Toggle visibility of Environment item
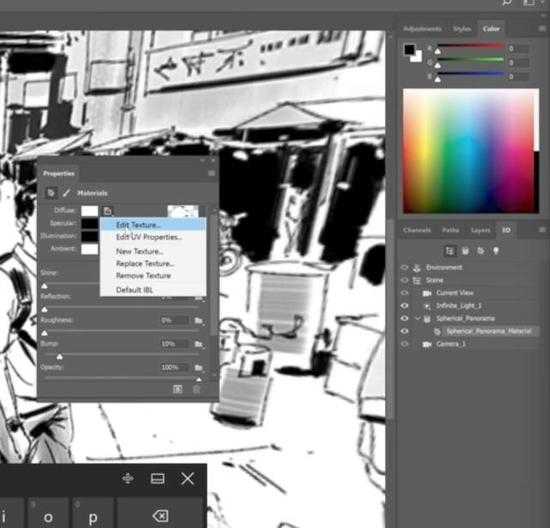The width and height of the screenshot is (550, 528). [404, 268]
